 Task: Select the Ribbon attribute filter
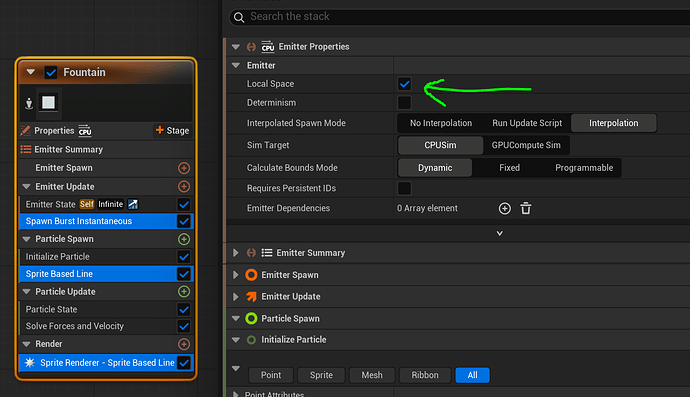pyautogui.click(x=425, y=375)
